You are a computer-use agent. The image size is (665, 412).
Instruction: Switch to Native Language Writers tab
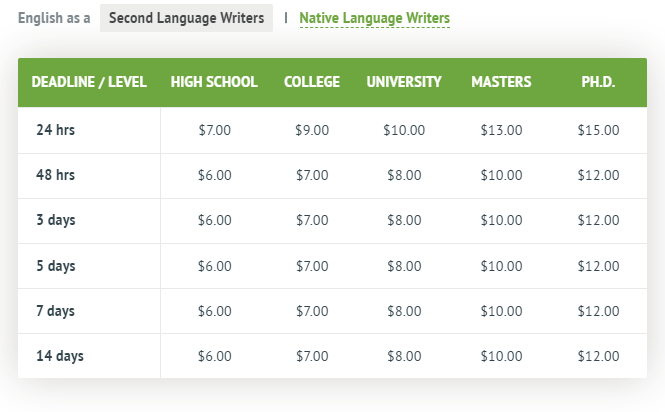click(x=374, y=18)
